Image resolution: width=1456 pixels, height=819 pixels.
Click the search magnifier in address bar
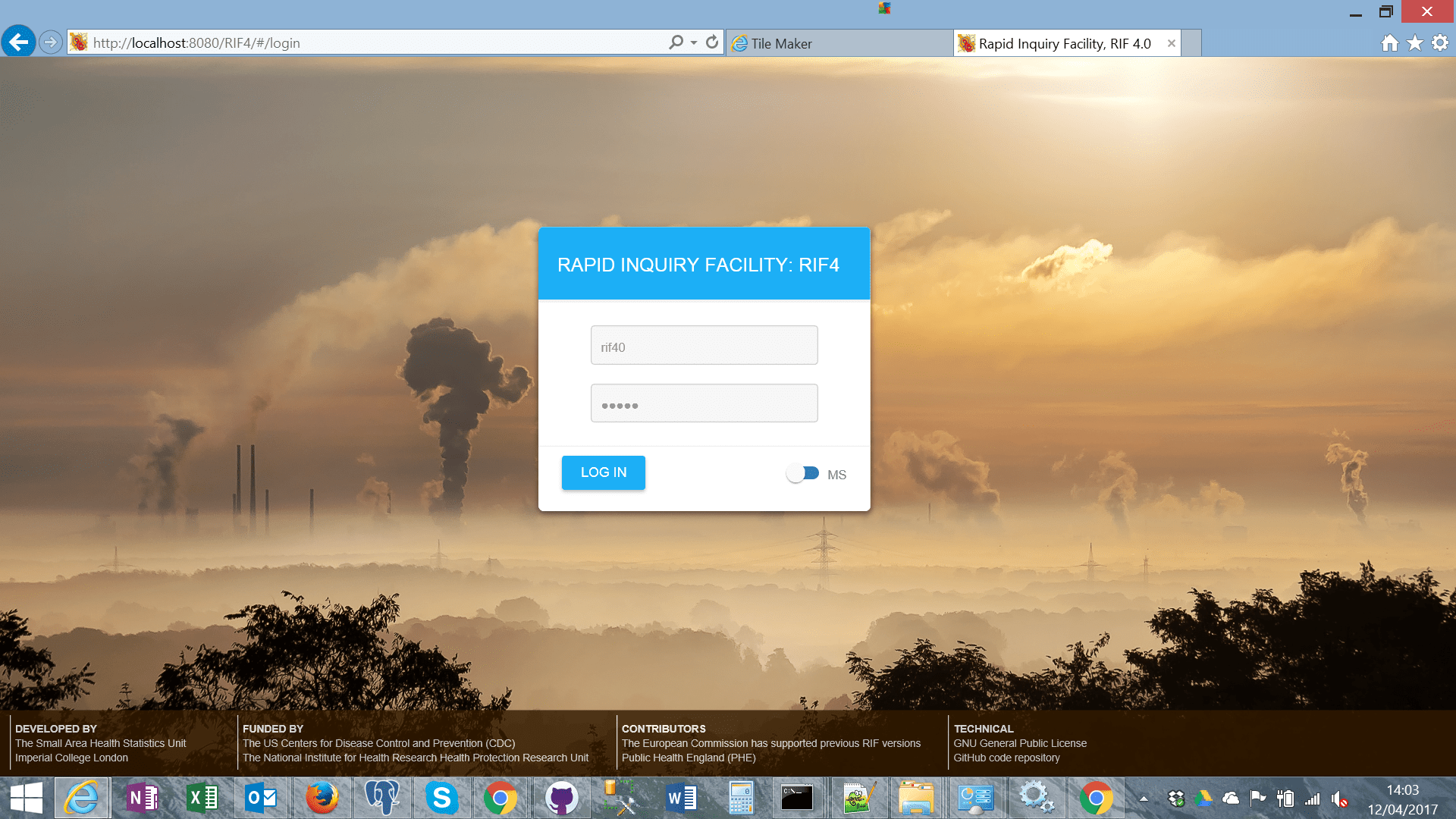click(676, 42)
